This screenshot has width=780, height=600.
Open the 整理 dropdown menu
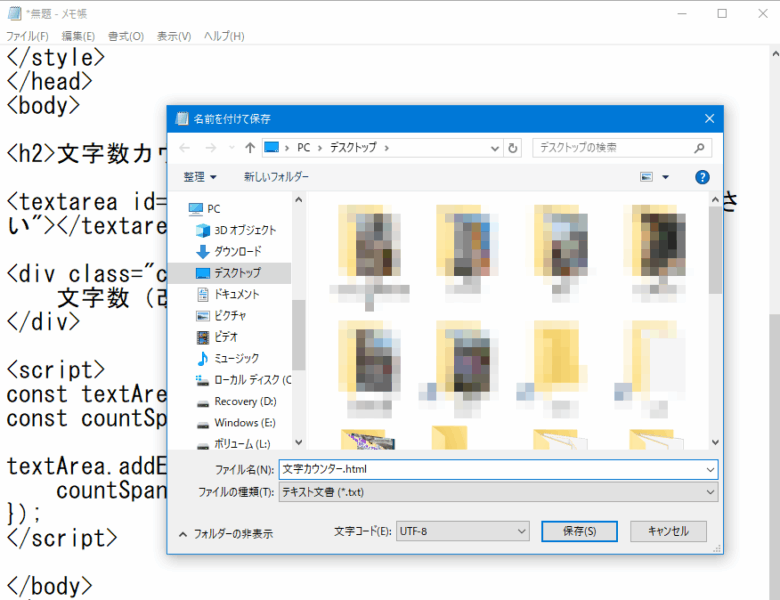click(x=200, y=177)
